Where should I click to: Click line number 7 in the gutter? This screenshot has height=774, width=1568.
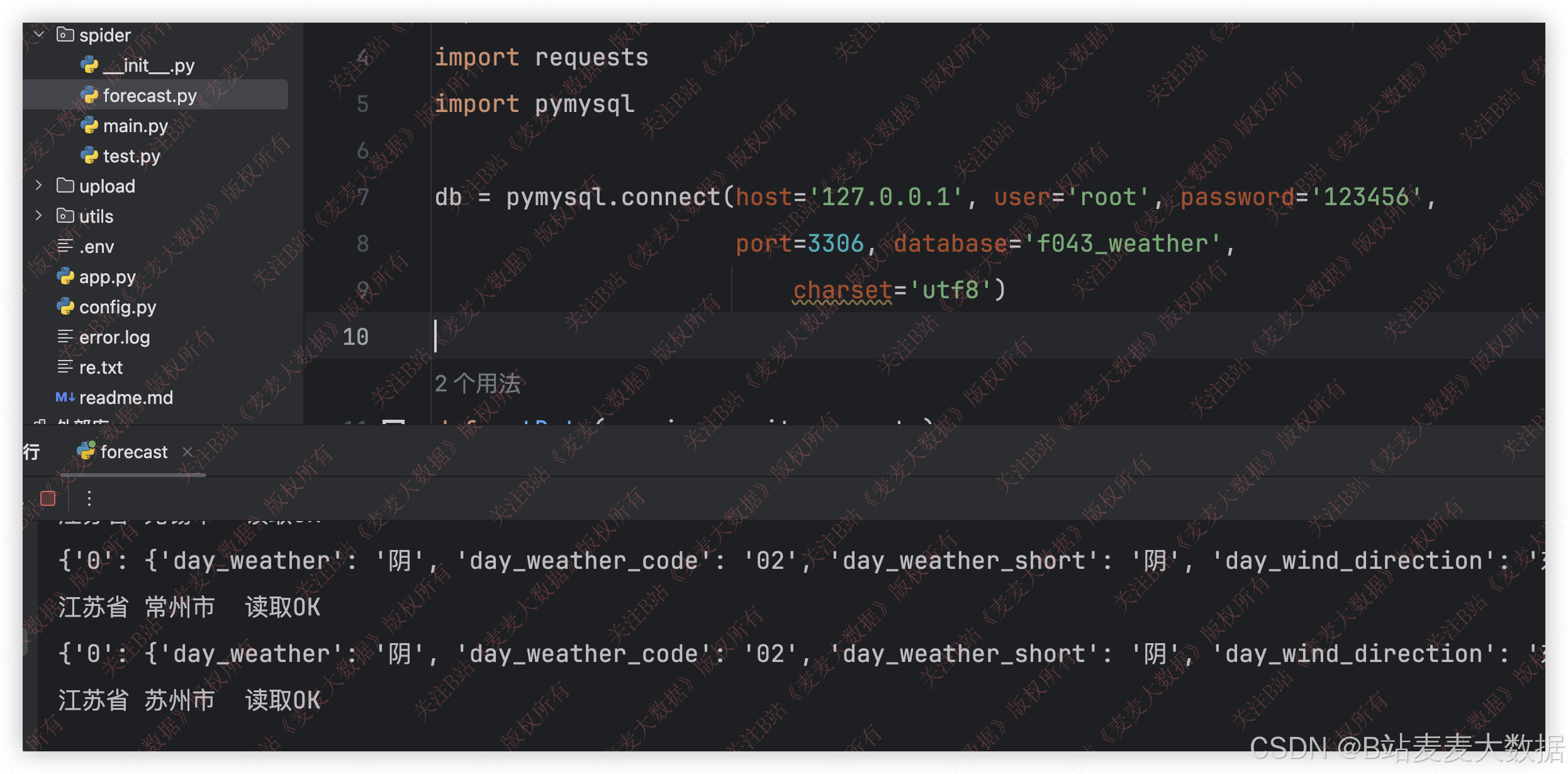click(x=363, y=197)
